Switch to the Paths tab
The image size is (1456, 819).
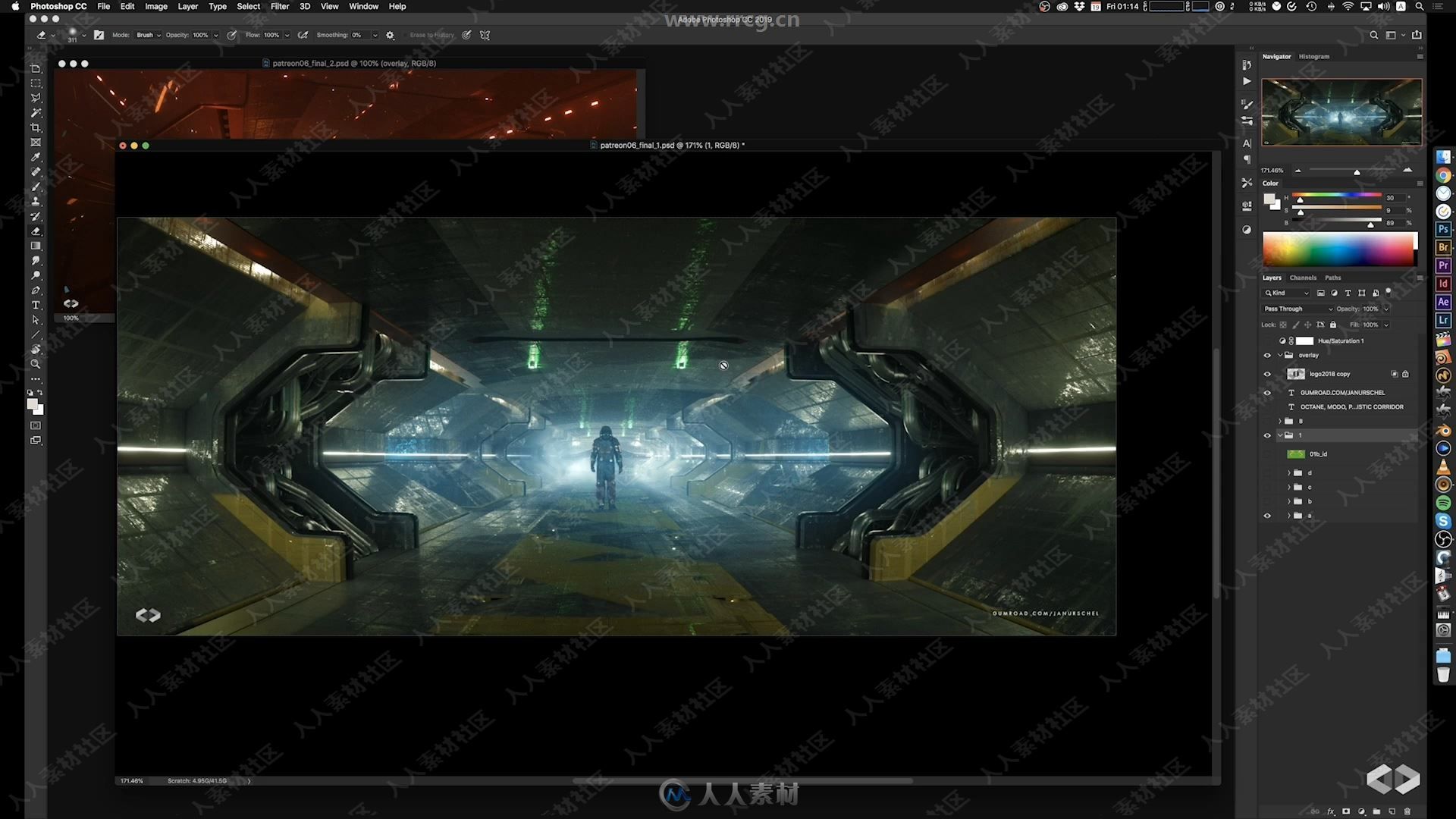pyautogui.click(x=1332, y=278)
